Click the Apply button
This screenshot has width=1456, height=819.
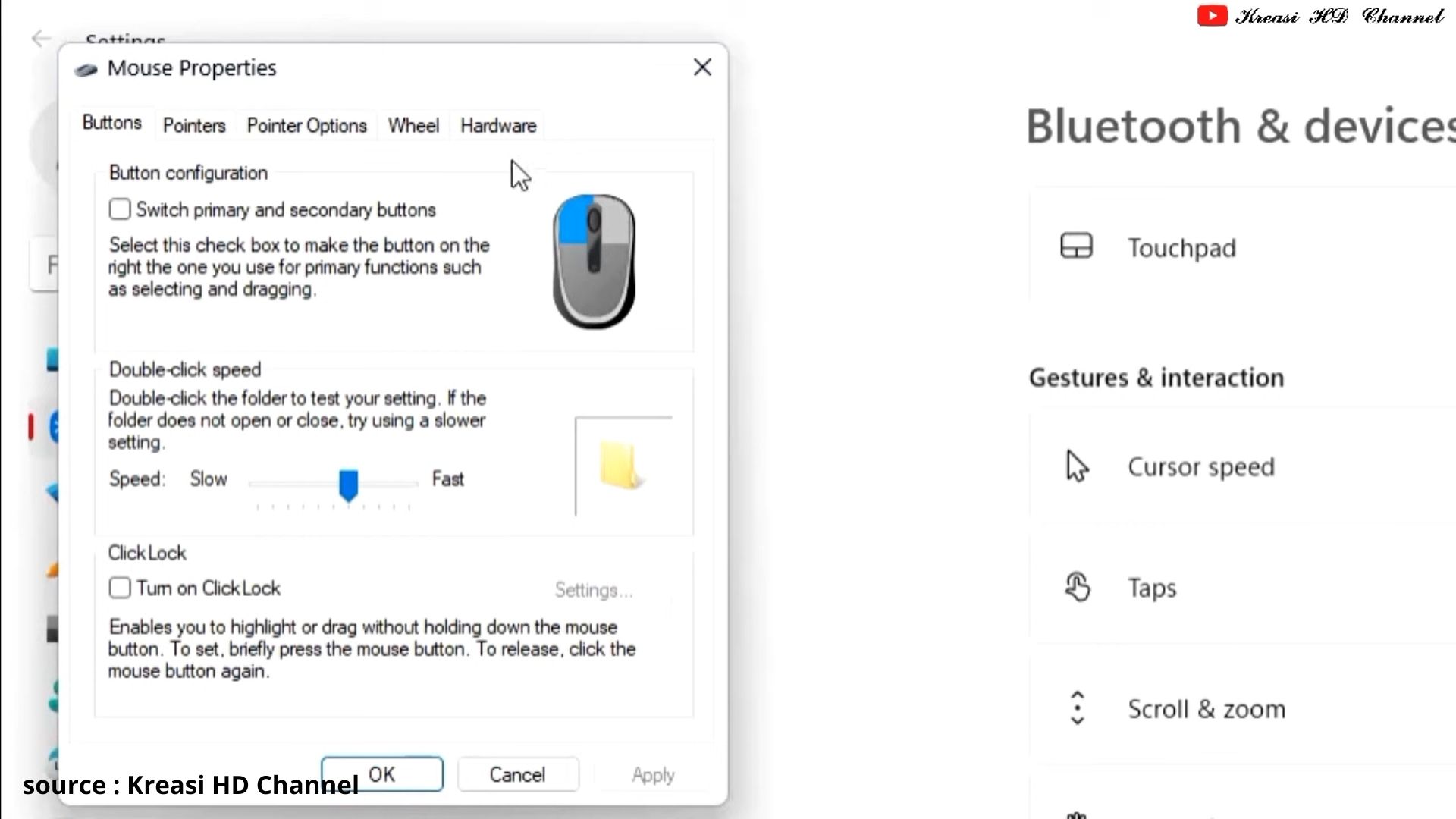pos(653,774)
